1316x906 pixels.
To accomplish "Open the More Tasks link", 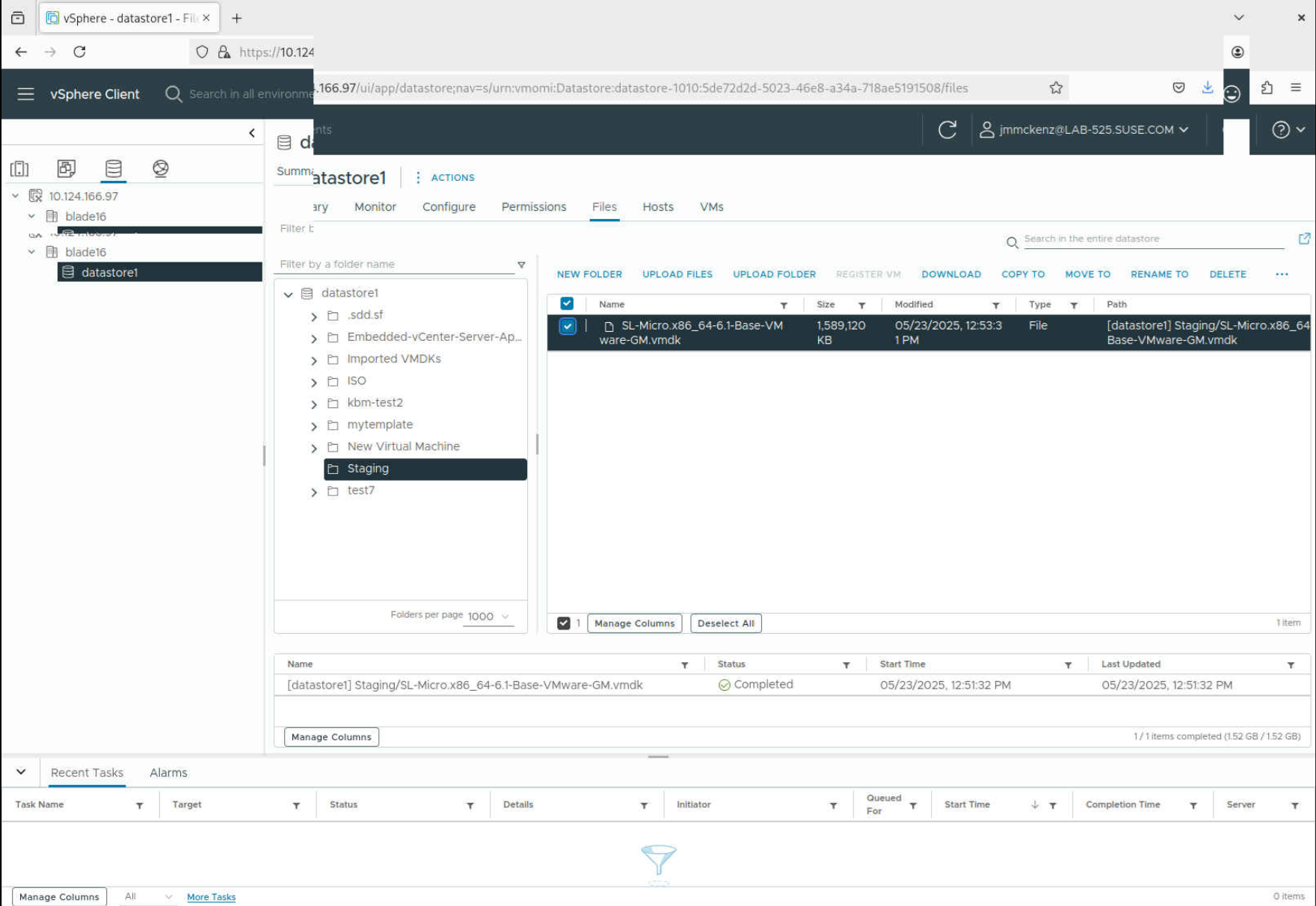I will tap(211, 897).
